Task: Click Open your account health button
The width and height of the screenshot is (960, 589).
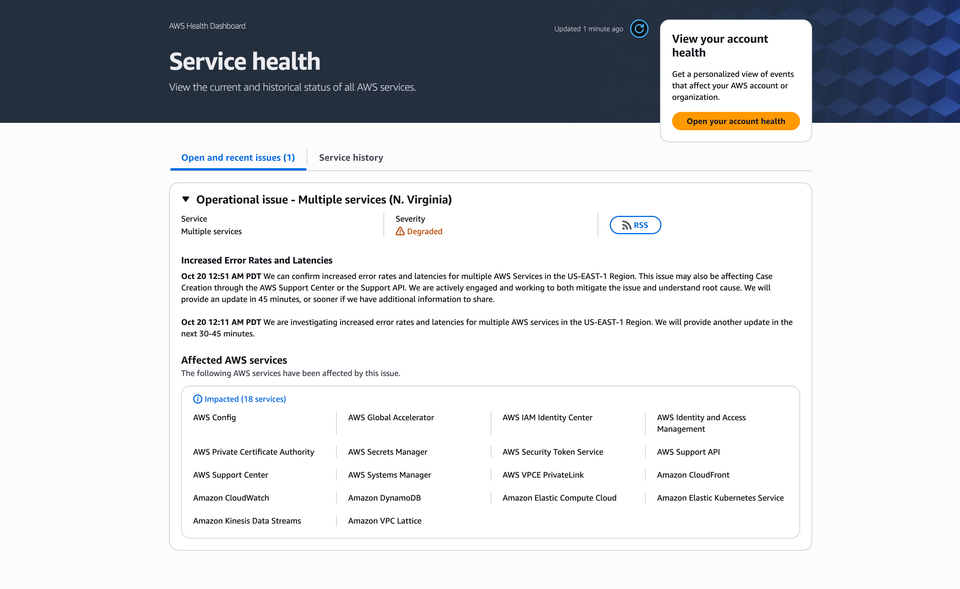Action: [x=735, y=121]
